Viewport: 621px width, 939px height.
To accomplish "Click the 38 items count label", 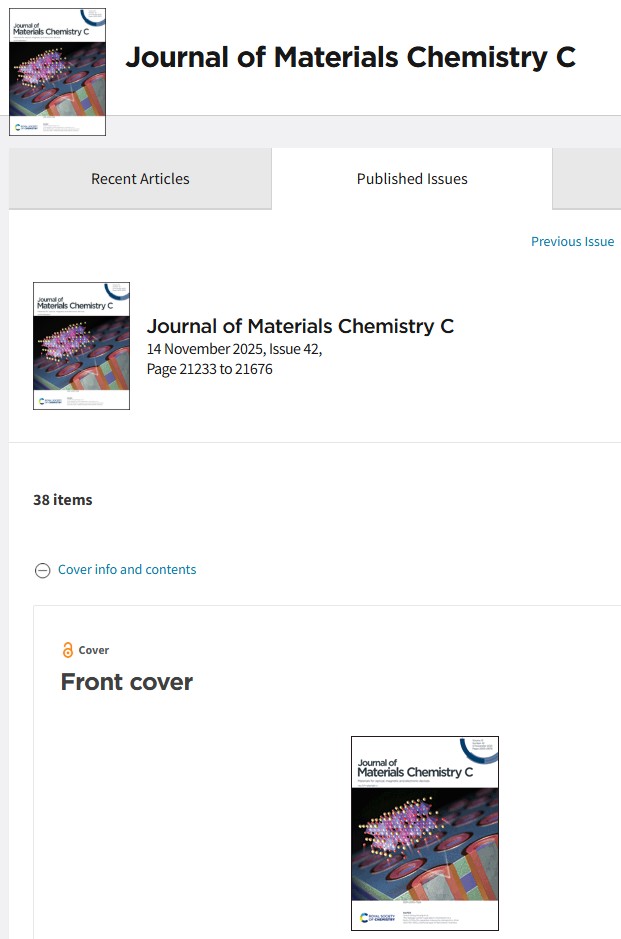I will coord(63,499).
